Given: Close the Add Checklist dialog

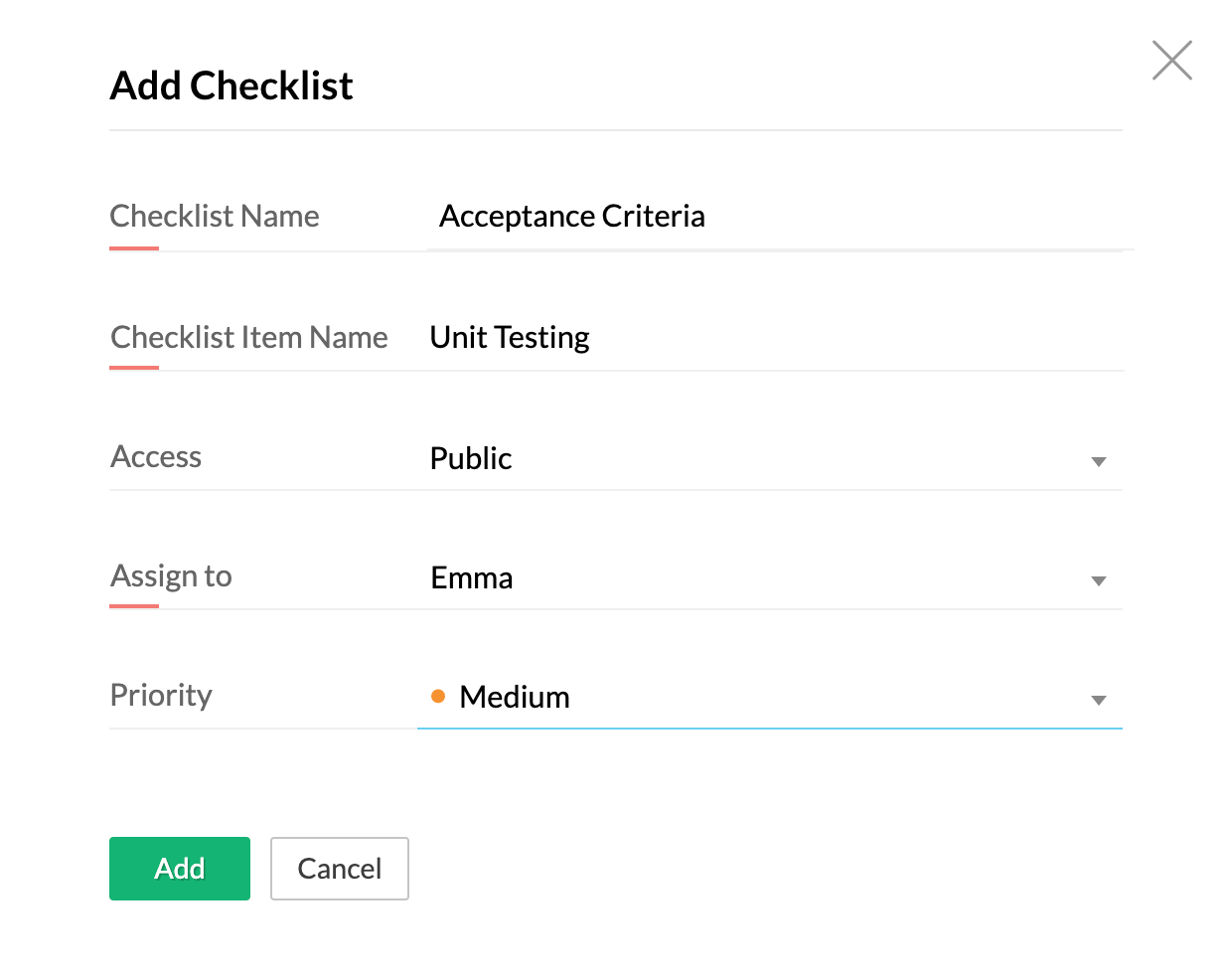Looking at the screenshot, I should tap(1172, 60).
